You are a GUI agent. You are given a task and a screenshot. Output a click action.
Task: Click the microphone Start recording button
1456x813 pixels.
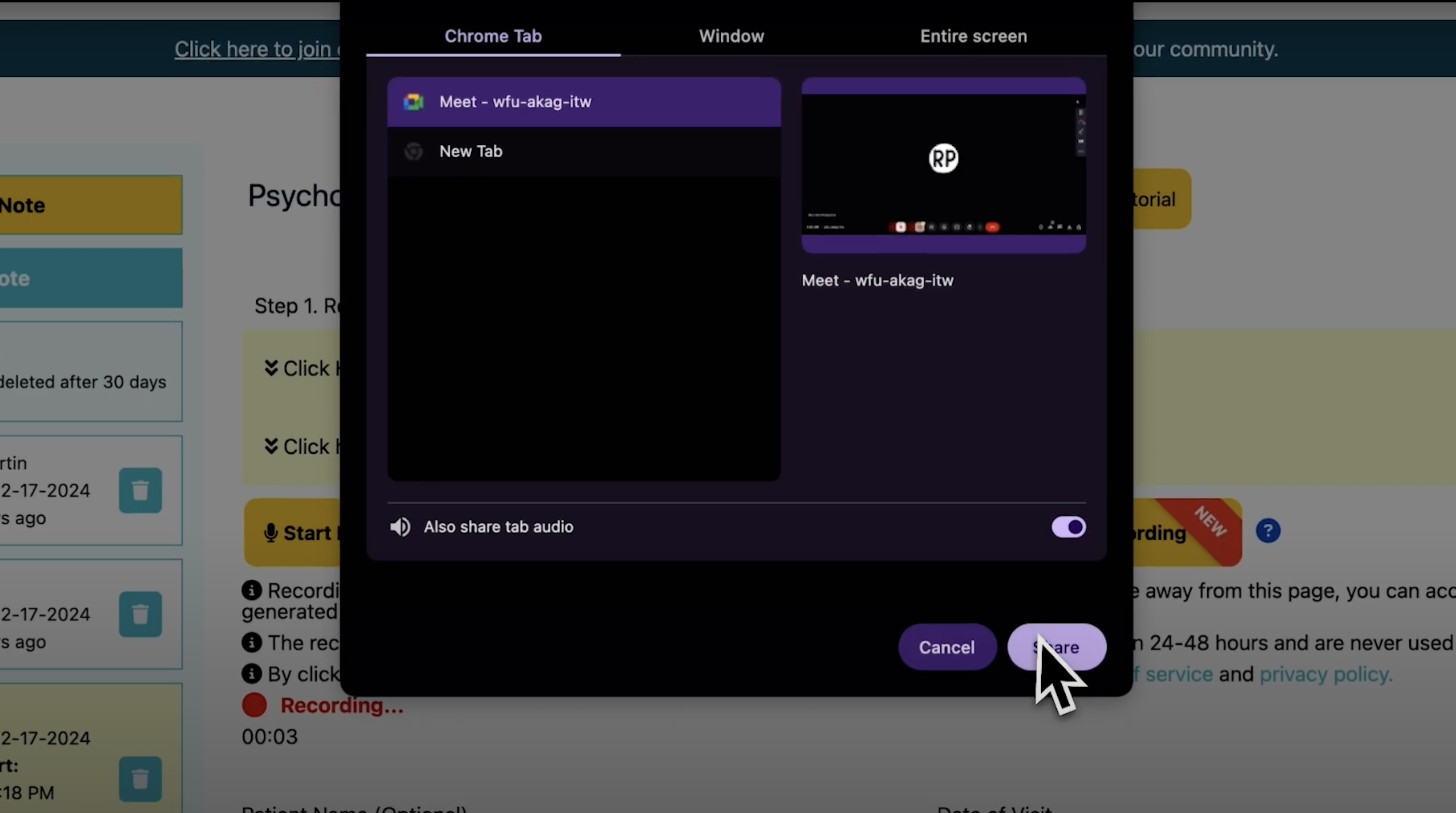click(293, 533)
